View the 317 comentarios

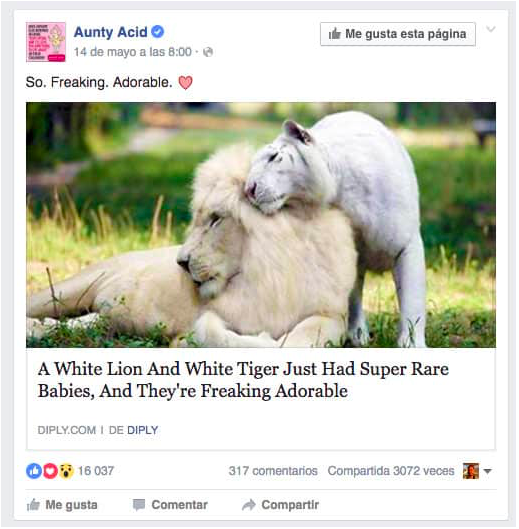[273, 471]
